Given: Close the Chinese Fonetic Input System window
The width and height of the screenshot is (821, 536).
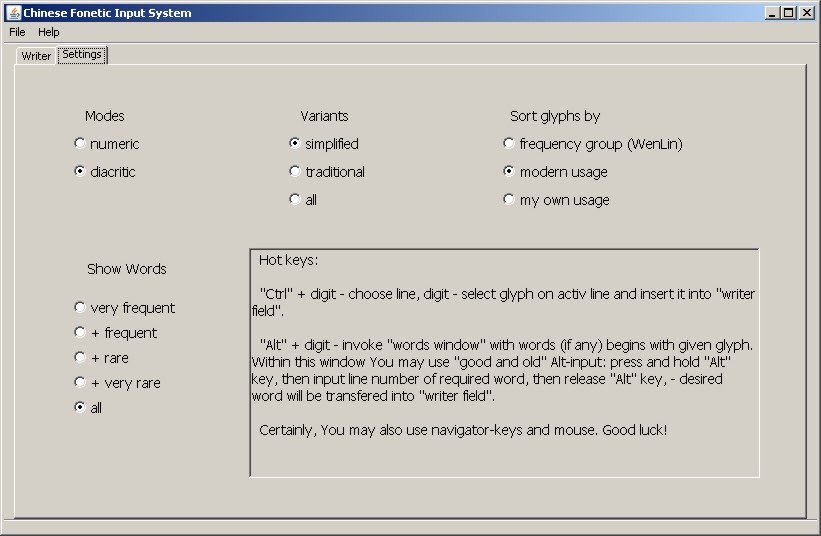Looking at the screenshot, I should [807, 13].
